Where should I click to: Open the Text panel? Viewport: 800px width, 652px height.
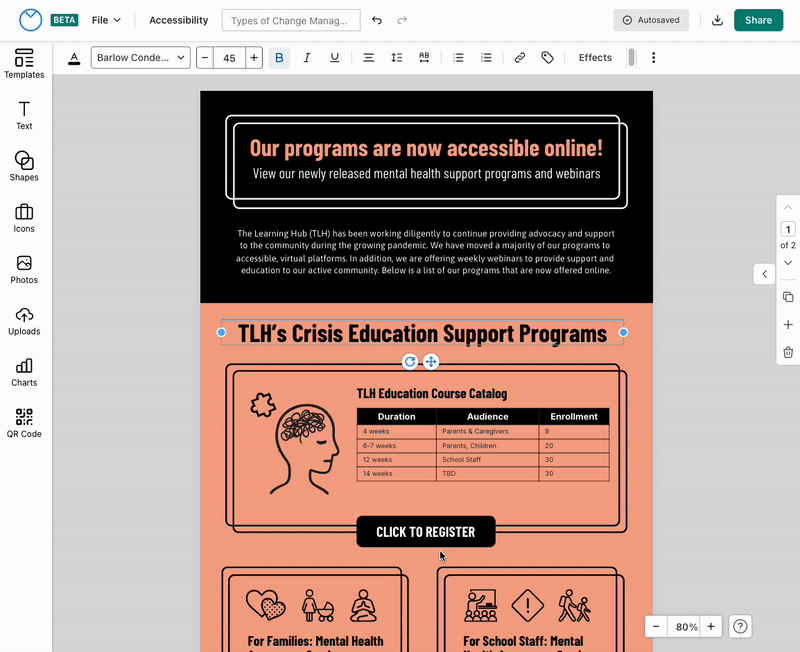point(24,115)
